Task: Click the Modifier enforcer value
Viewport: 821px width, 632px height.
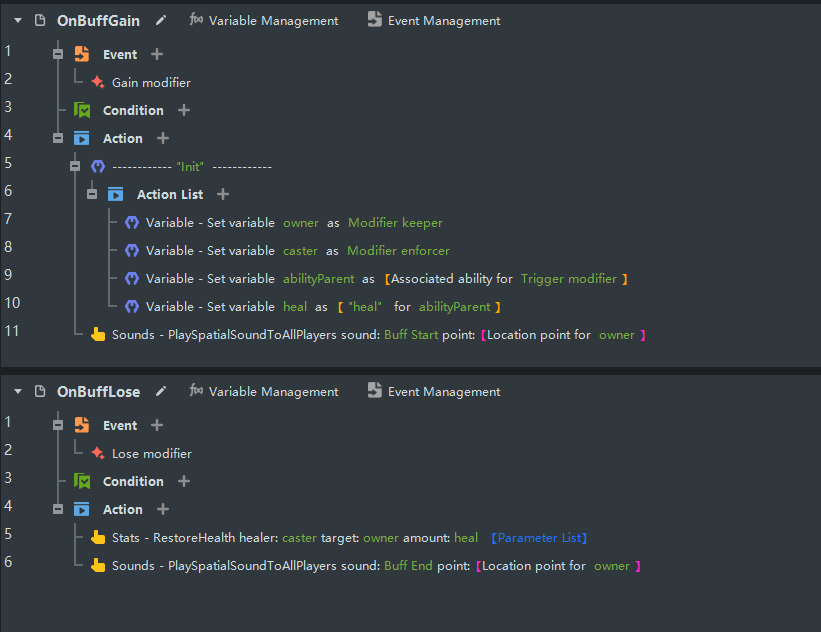Action: tap(399, 250)
